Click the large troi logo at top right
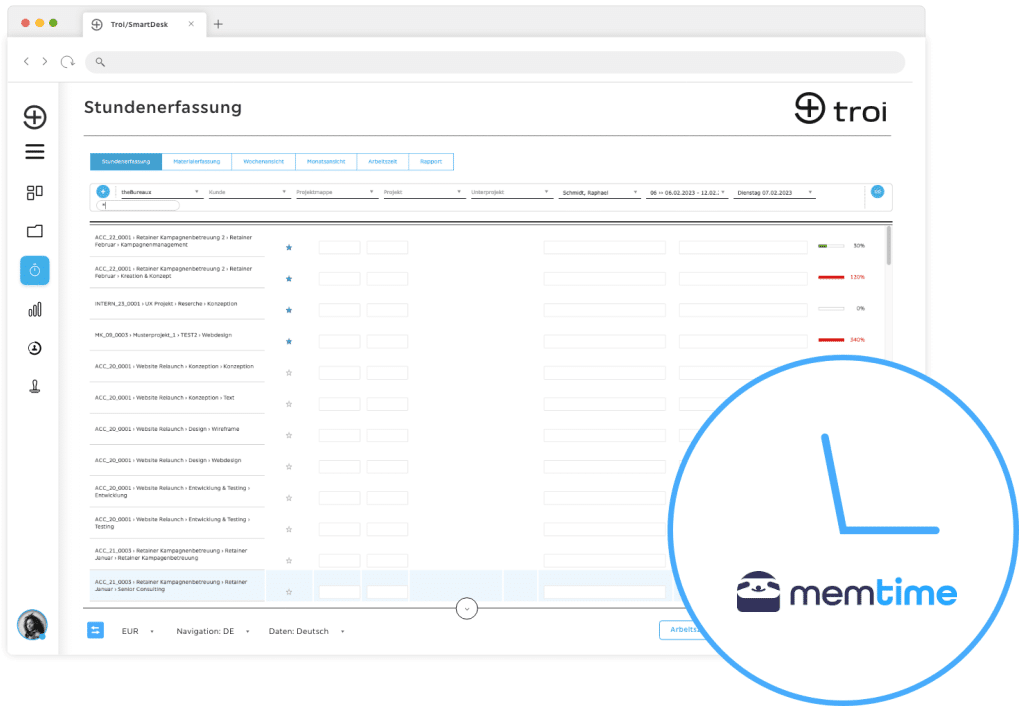Image resolution: width=1024 pixels, height=710 pixels. pos(840,109)
